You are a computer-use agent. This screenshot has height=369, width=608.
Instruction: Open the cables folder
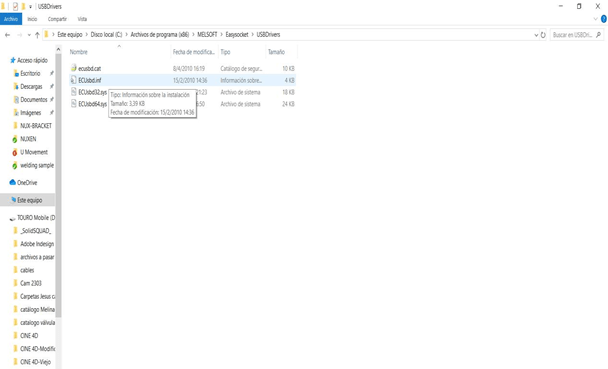click(x=27, y=271)
